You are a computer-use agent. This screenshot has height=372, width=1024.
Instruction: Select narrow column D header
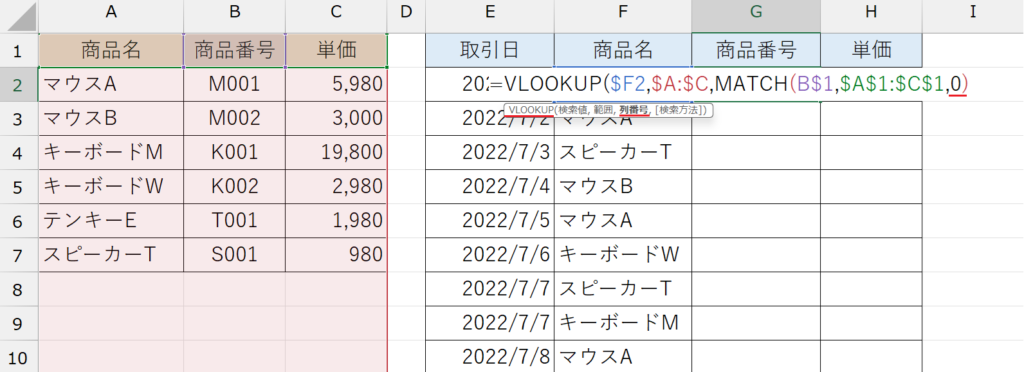coord(406,16)
